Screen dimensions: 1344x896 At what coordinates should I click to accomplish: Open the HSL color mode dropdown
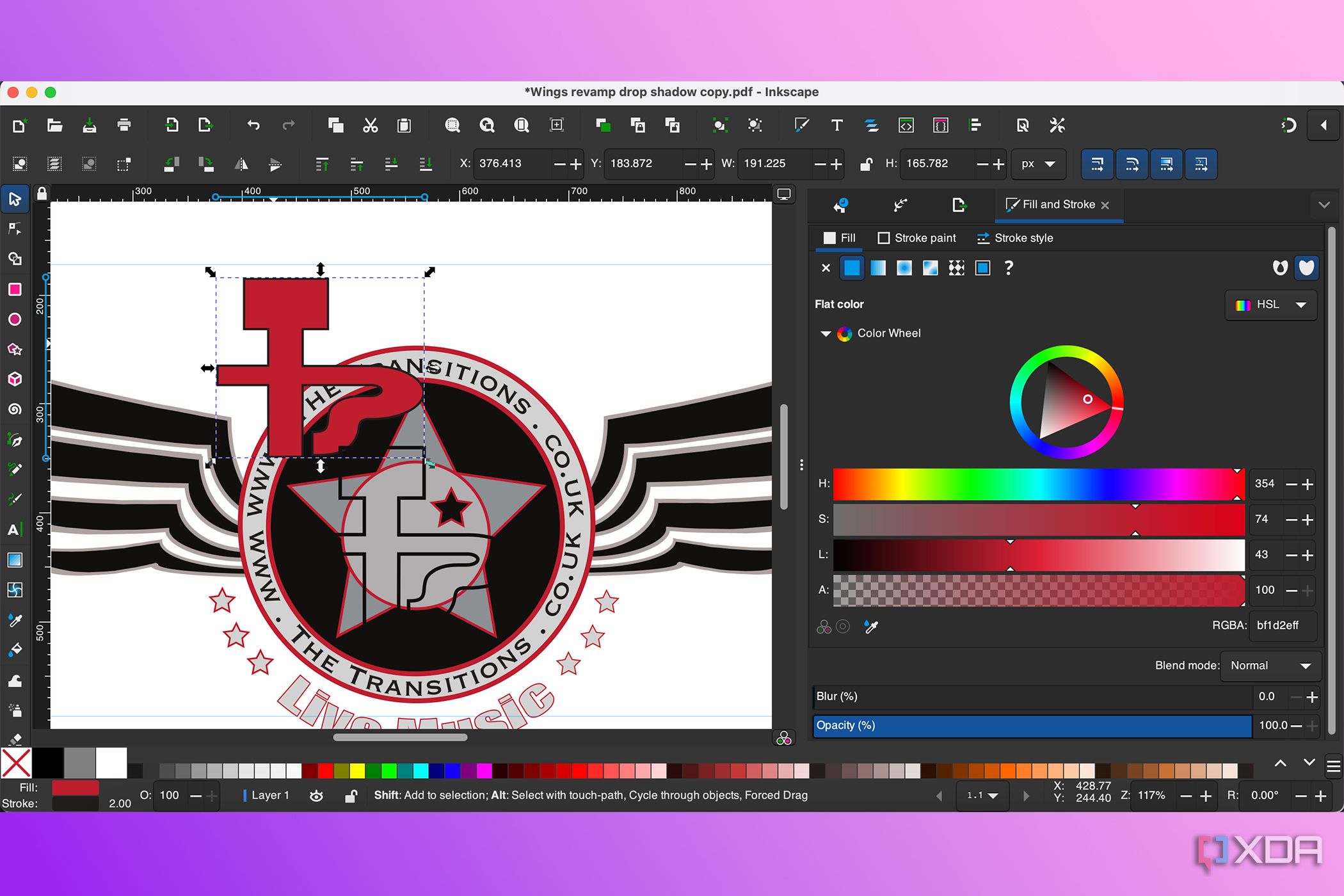[1270, 305]
